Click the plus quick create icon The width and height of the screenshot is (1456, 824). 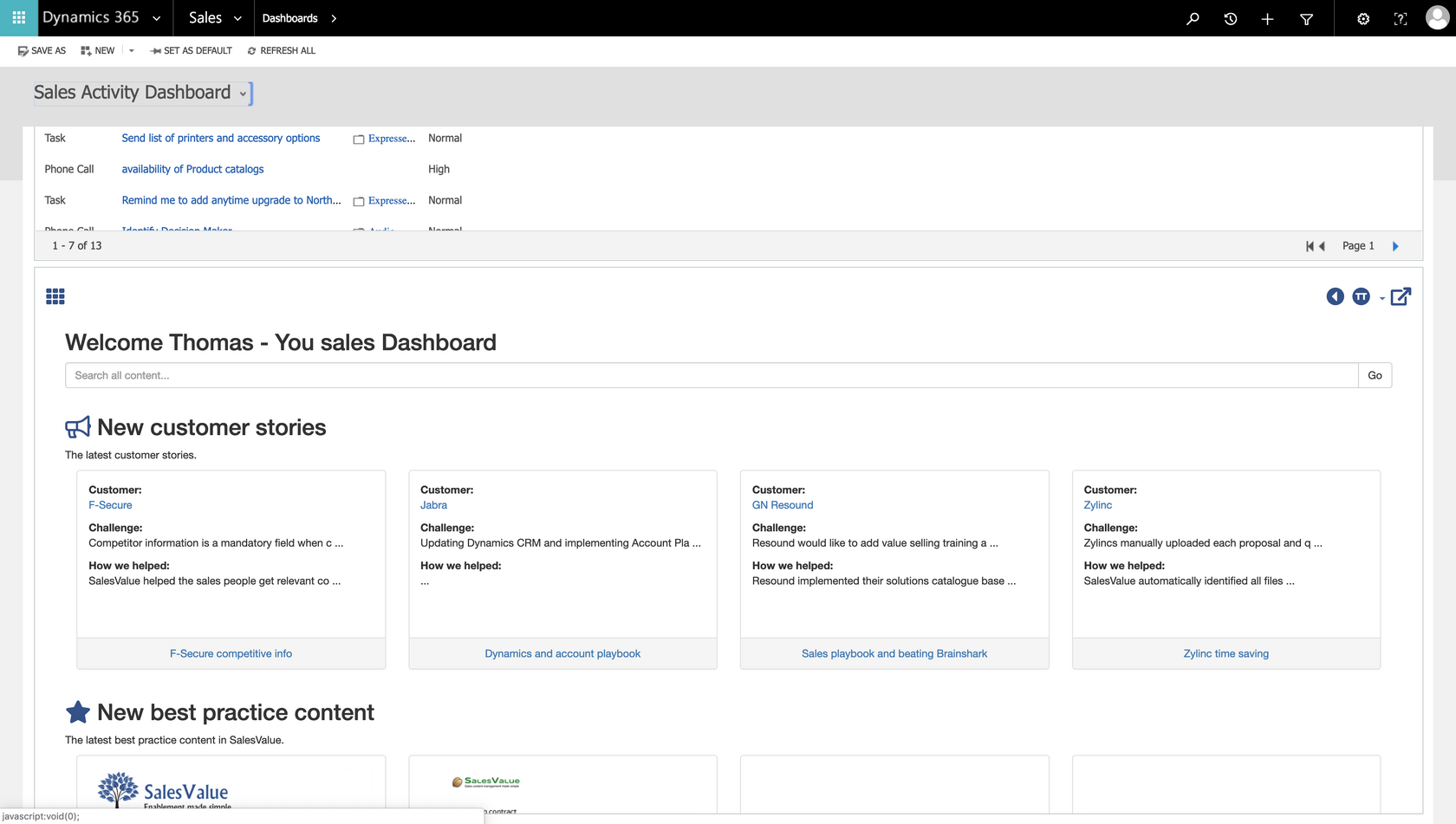1267,18
